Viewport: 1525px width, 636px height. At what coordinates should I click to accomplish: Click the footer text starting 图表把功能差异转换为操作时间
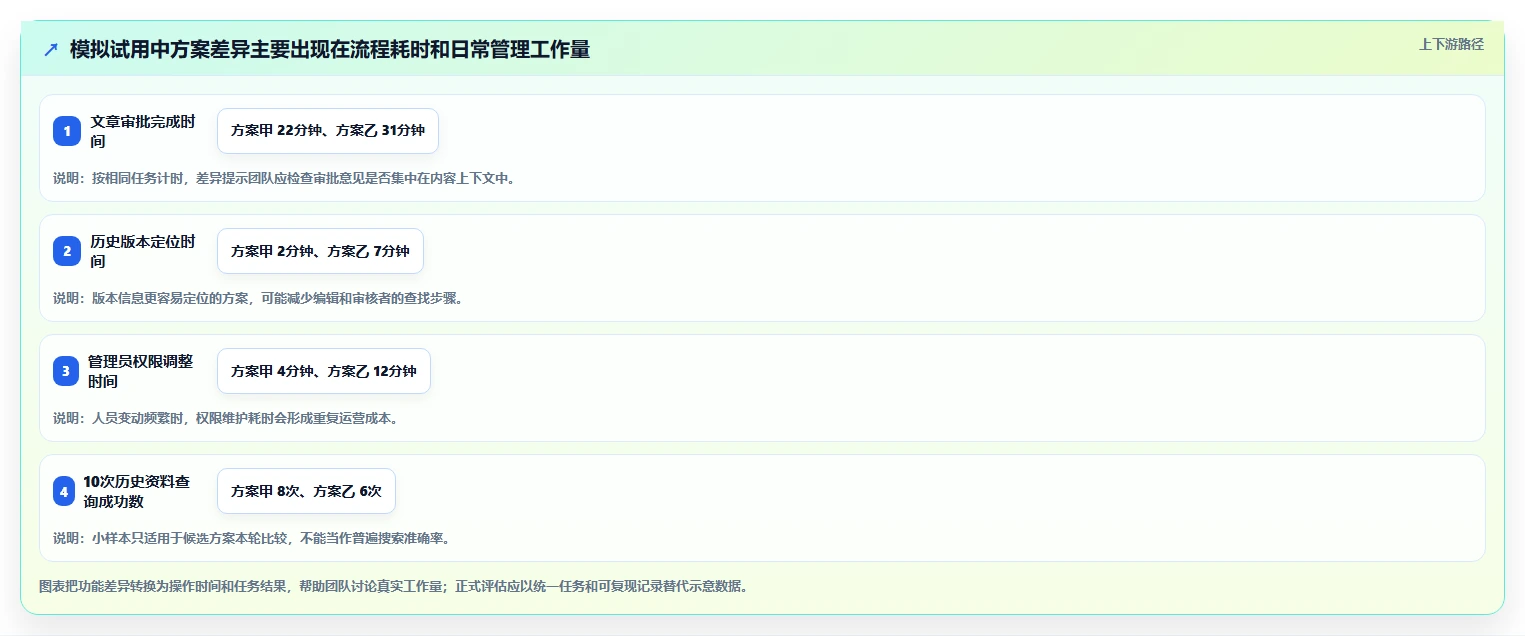click(x=393, y=586)
